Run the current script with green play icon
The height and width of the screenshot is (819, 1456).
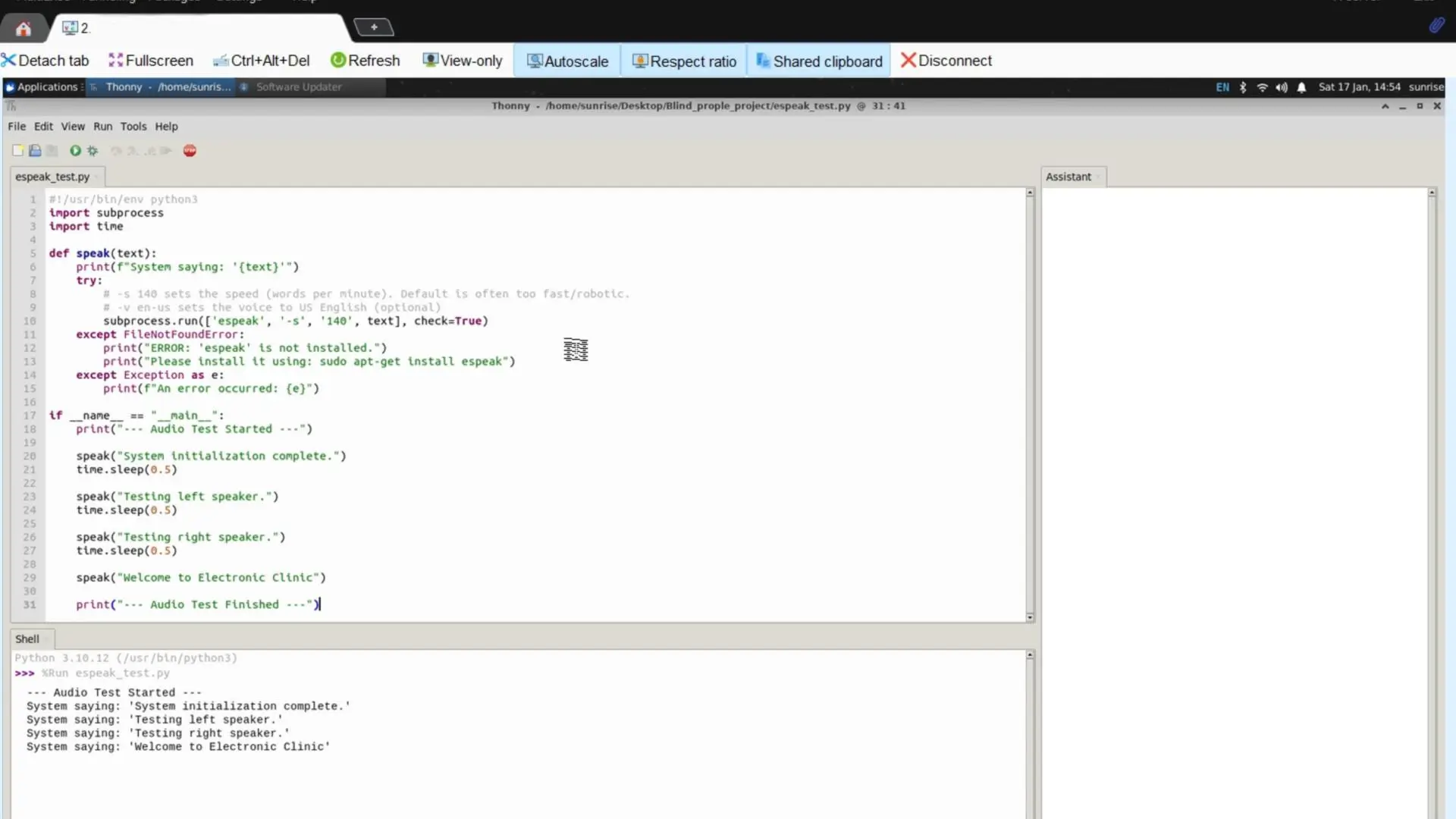point(75,151)
